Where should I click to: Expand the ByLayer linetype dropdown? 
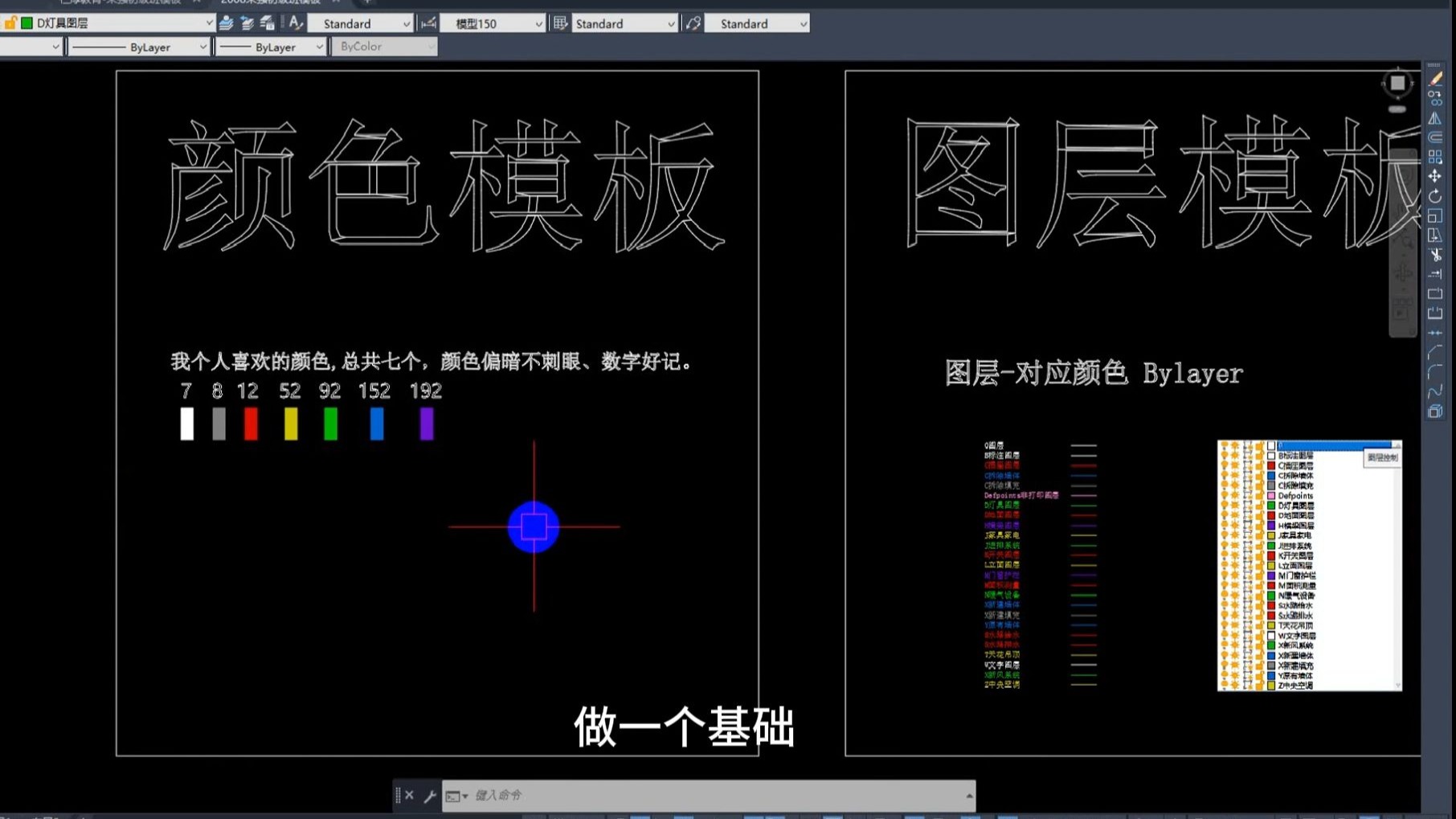tap(202, 47)
